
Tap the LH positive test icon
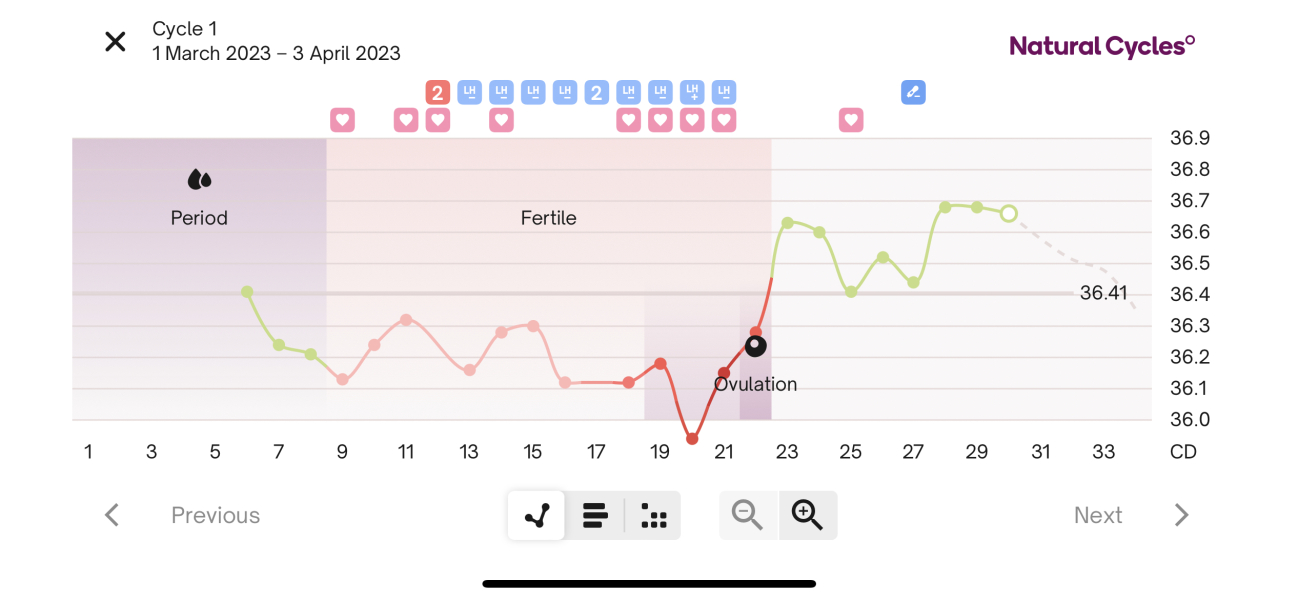pyautogui.click(x=692, y=93)
